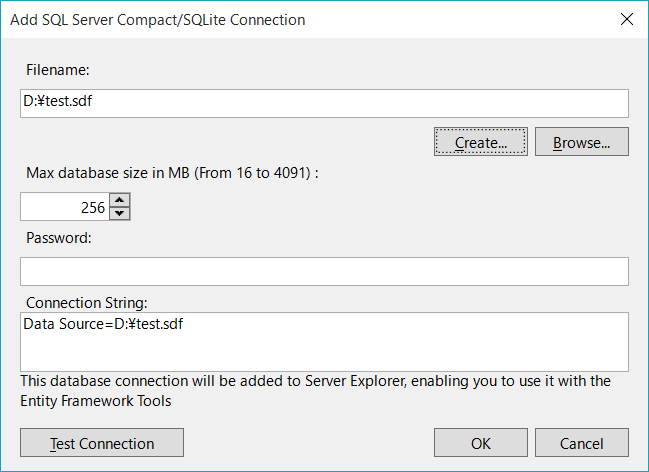Open the file picker with Browse...

(x=581, y=142)
